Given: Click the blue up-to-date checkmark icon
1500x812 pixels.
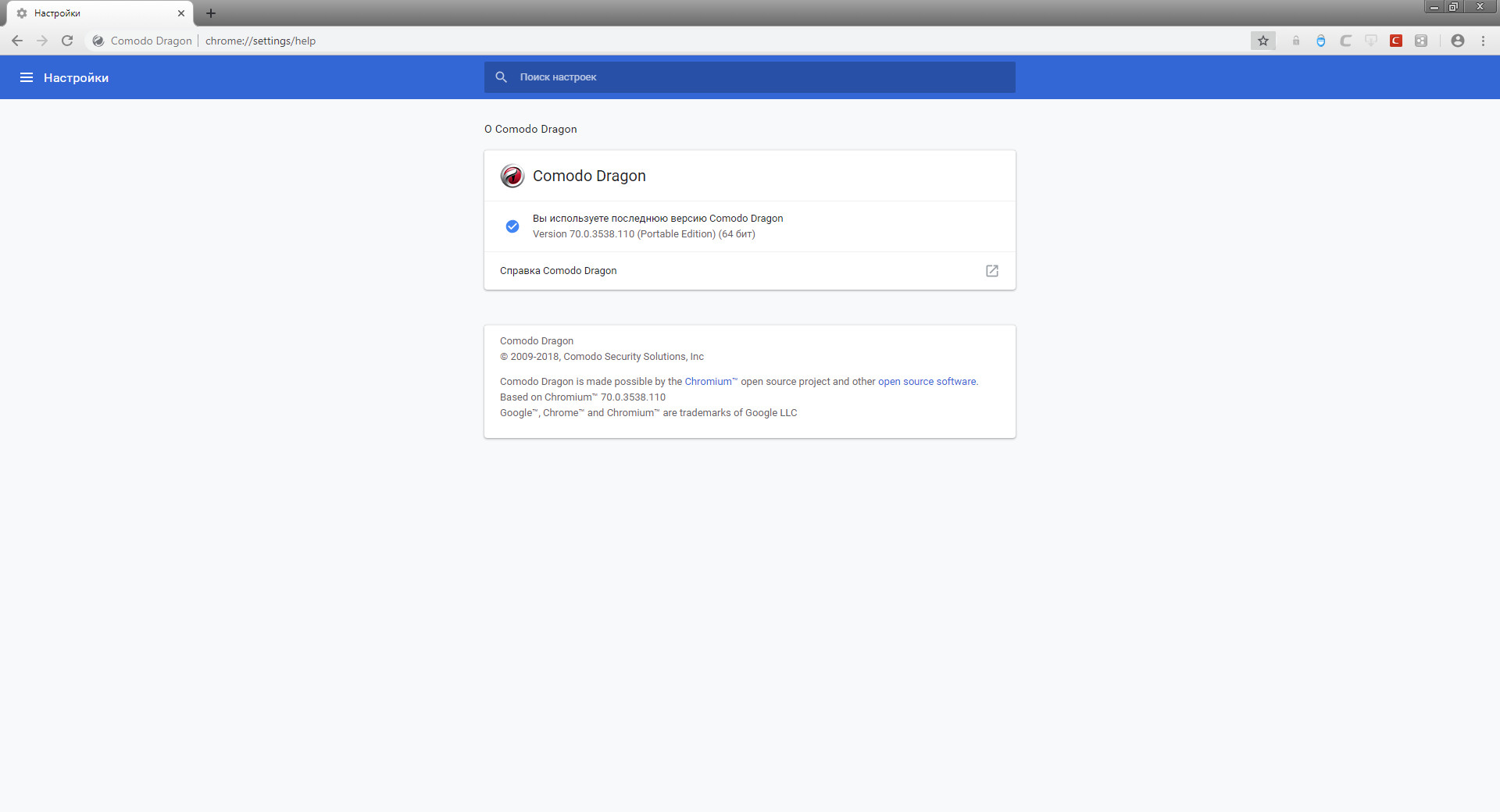Looking at the screenshot, I should 512,226.
